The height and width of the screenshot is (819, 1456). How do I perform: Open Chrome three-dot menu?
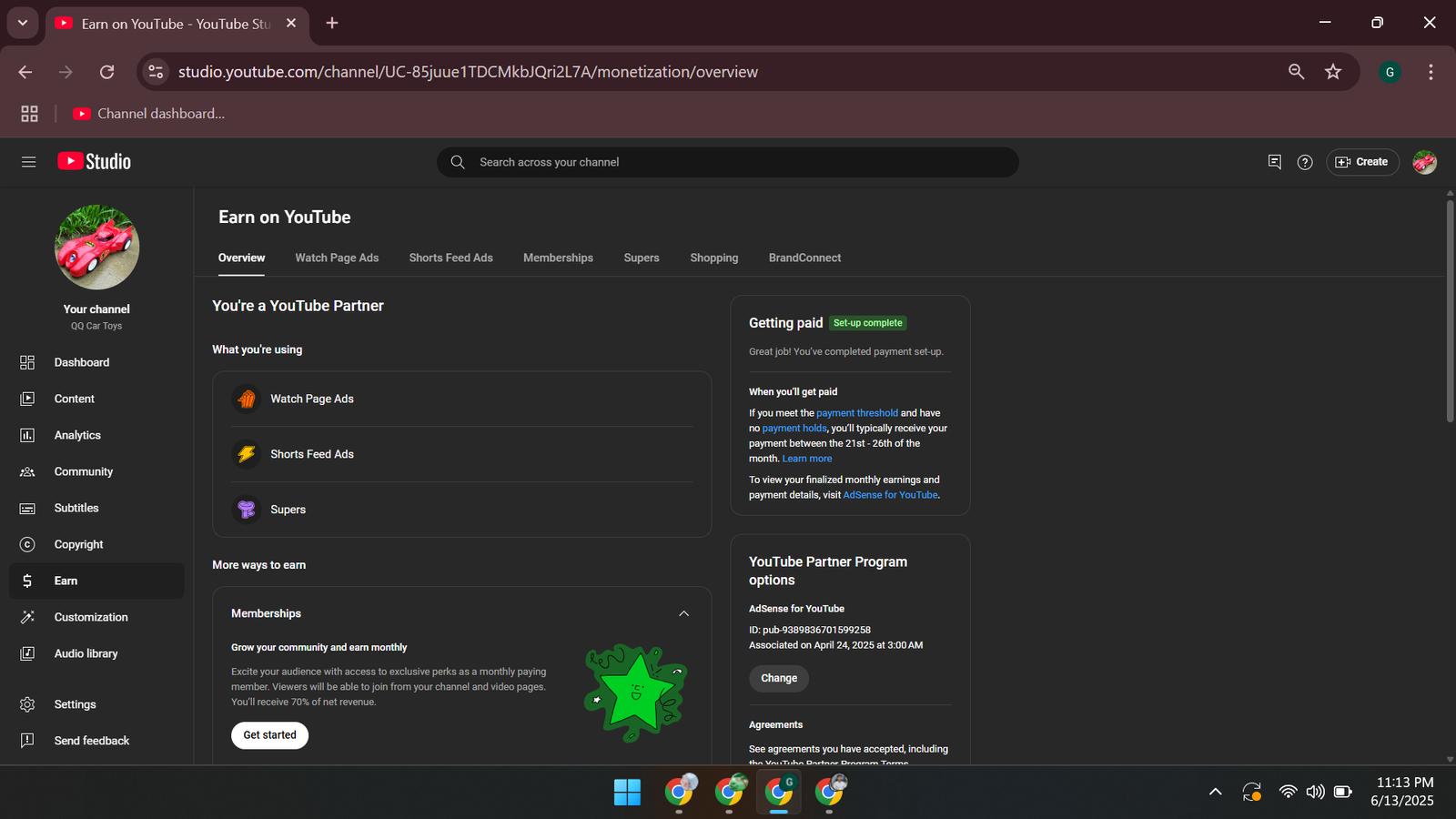(1431, 72)
